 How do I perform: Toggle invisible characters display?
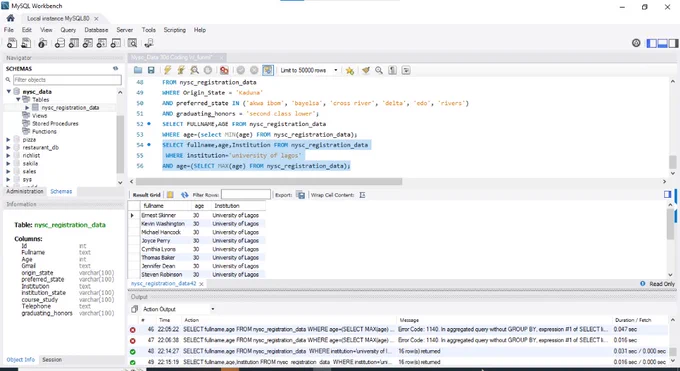[x=392, y=70]
